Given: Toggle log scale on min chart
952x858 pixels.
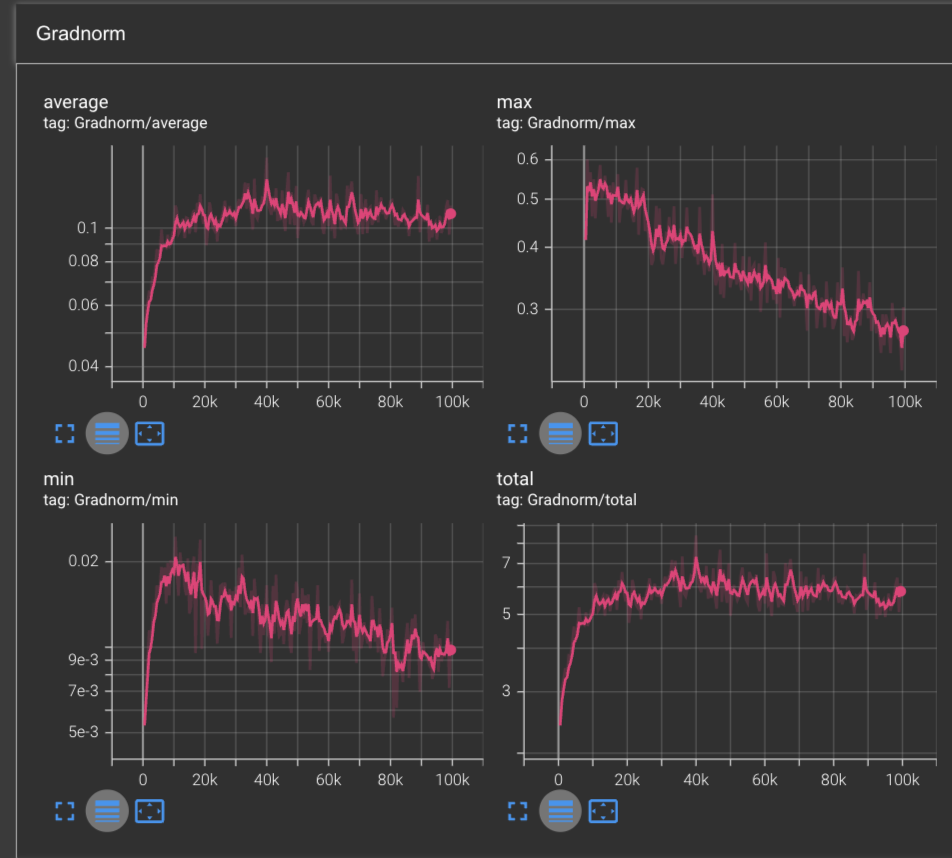Looking at the screenshot, I should coord(107,811).
